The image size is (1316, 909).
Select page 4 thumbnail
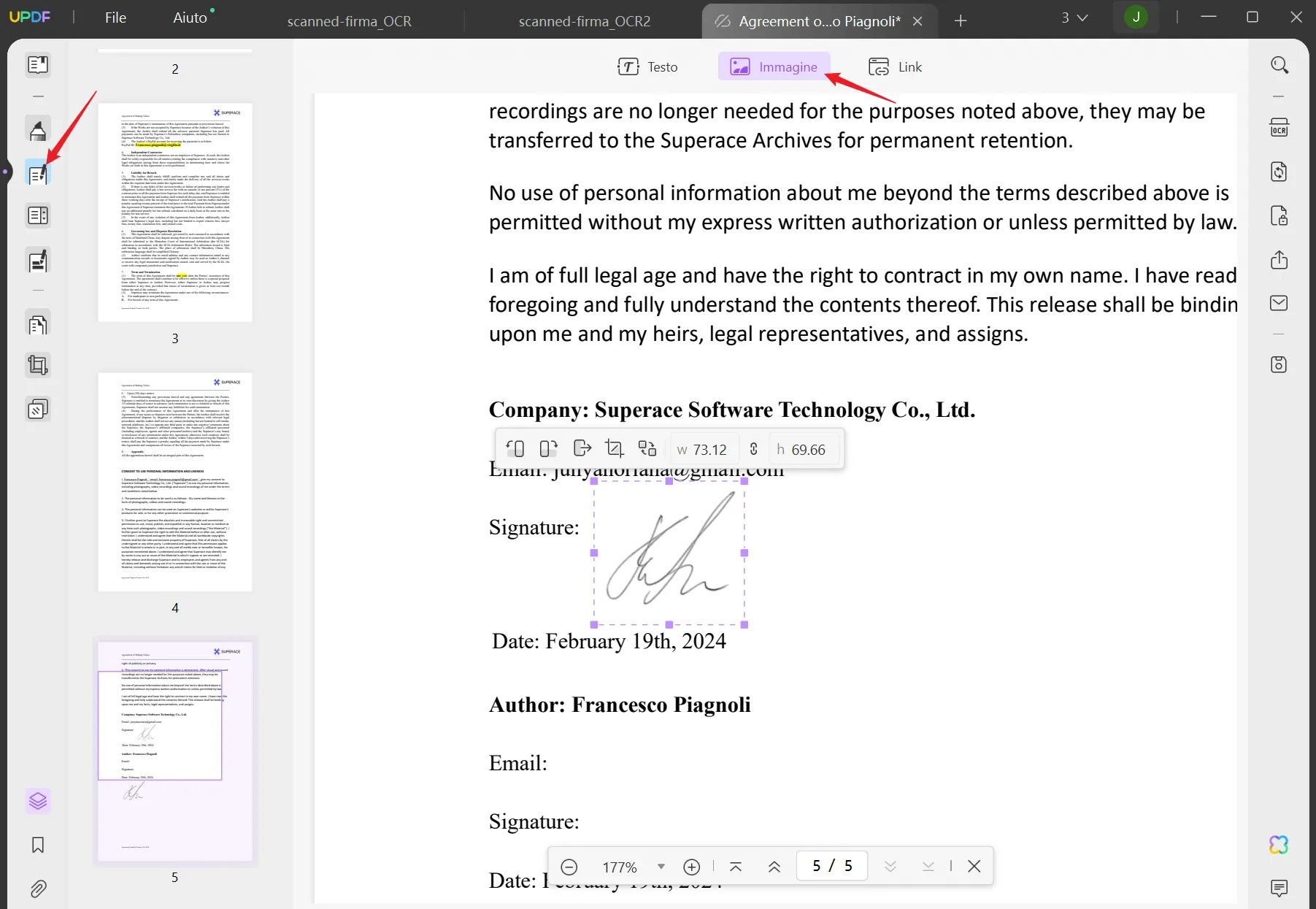pos(175,482)
